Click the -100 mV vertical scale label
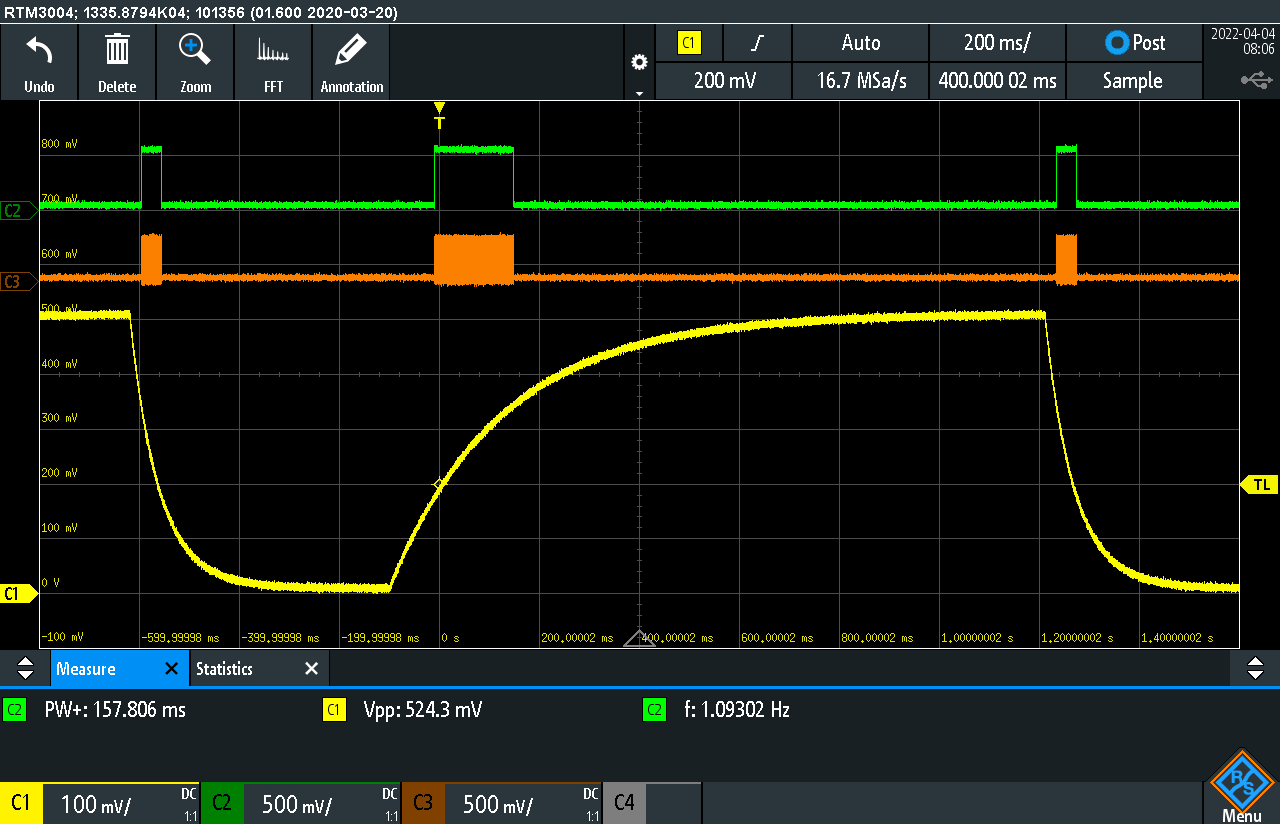Viewport: 1280px width, 824px height. pos(62,636)
